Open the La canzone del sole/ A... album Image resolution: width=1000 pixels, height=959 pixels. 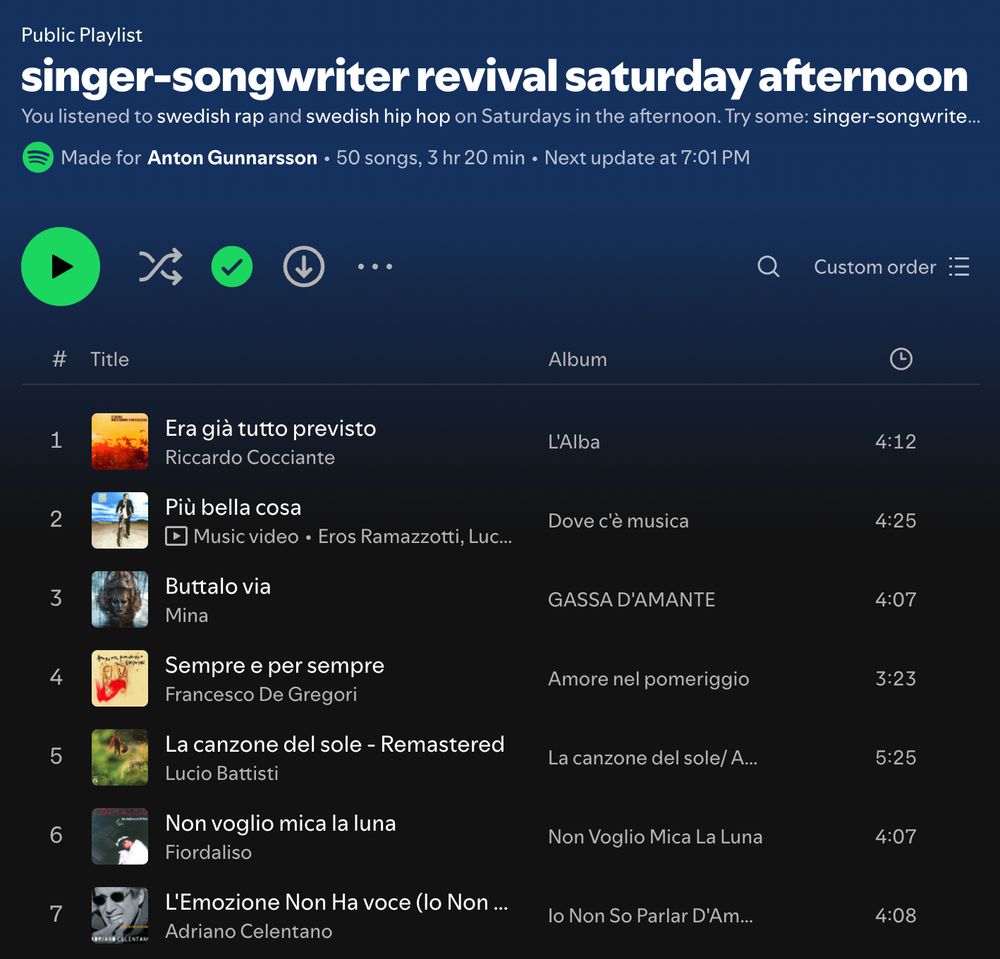(x=652, y=758)
